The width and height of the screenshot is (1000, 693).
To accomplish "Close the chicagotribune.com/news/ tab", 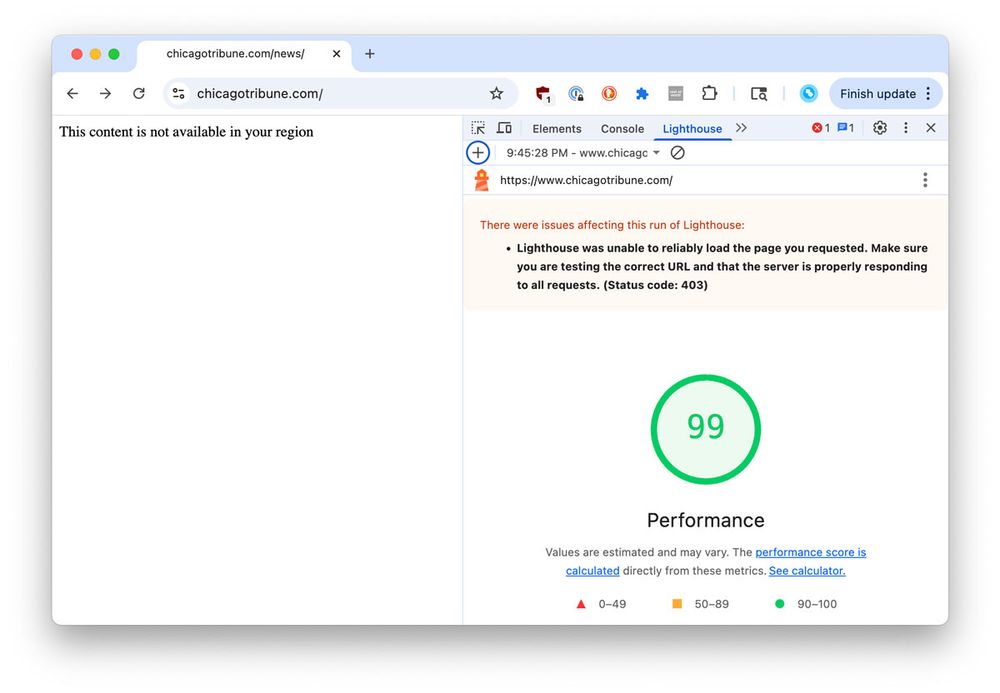I will (x=337, y=54).
